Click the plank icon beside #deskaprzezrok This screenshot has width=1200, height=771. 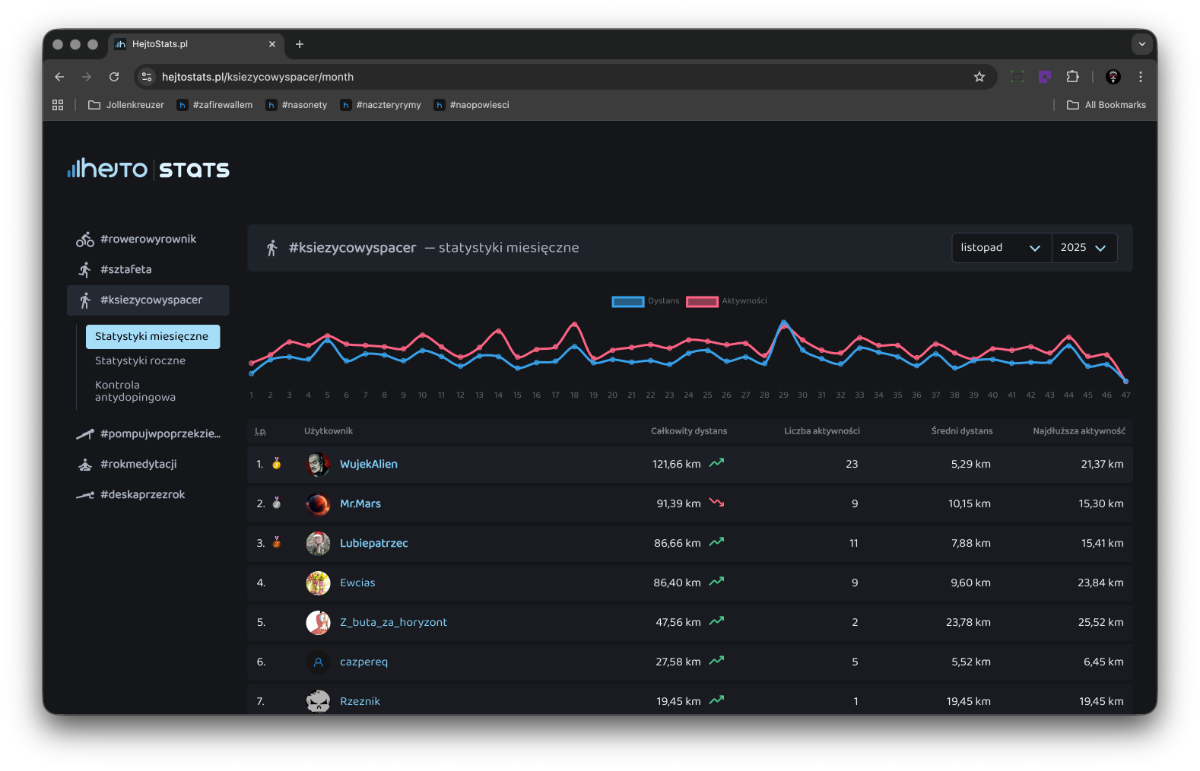pos(85,495)
